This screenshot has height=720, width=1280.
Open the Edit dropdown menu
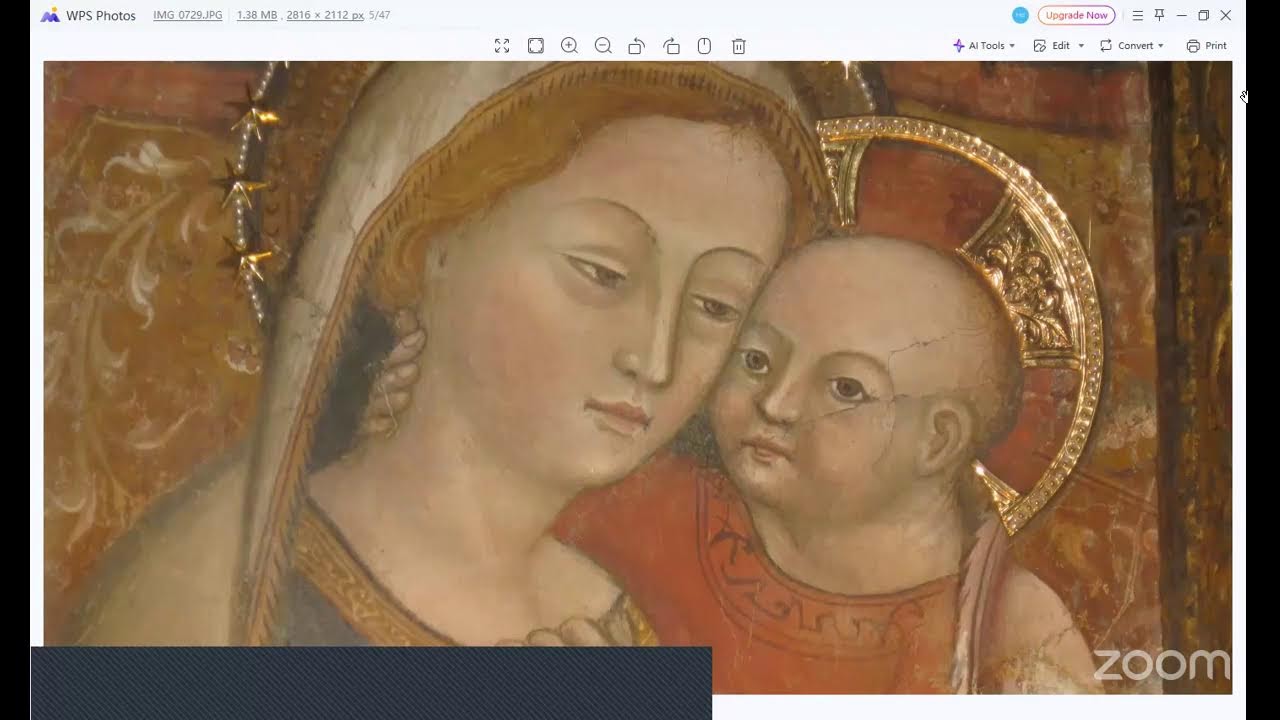pyautogui.click(x=1059, y=46)
